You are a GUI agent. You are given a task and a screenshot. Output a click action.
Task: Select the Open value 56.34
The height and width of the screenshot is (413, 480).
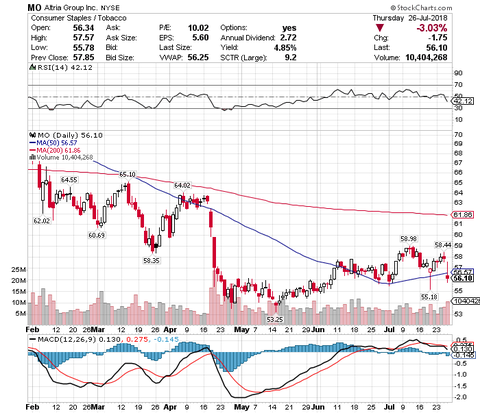(x=83, y=28)
